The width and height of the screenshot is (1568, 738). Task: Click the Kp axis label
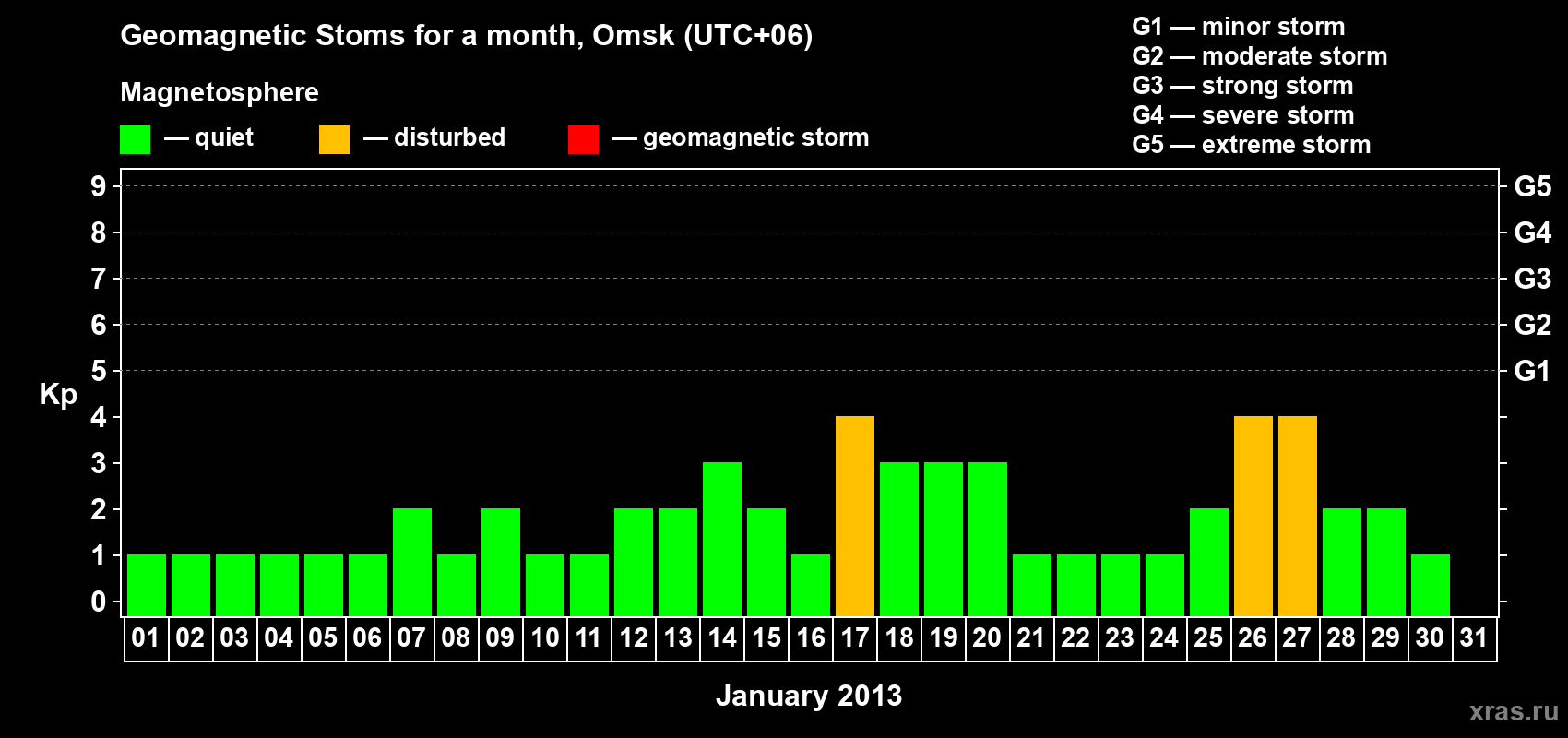(58, 394)
